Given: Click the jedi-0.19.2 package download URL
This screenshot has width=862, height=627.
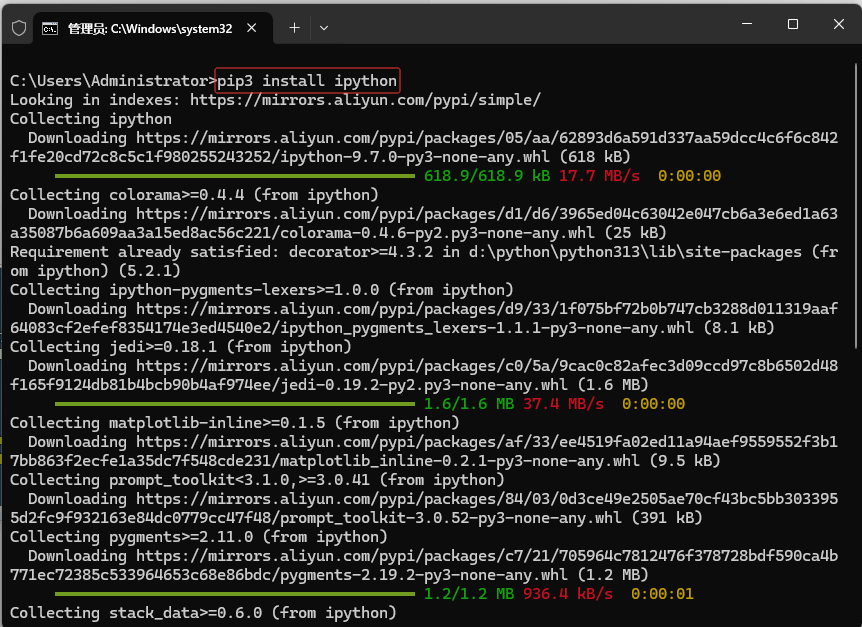Looking at the screenshot, I should [424, 375].
